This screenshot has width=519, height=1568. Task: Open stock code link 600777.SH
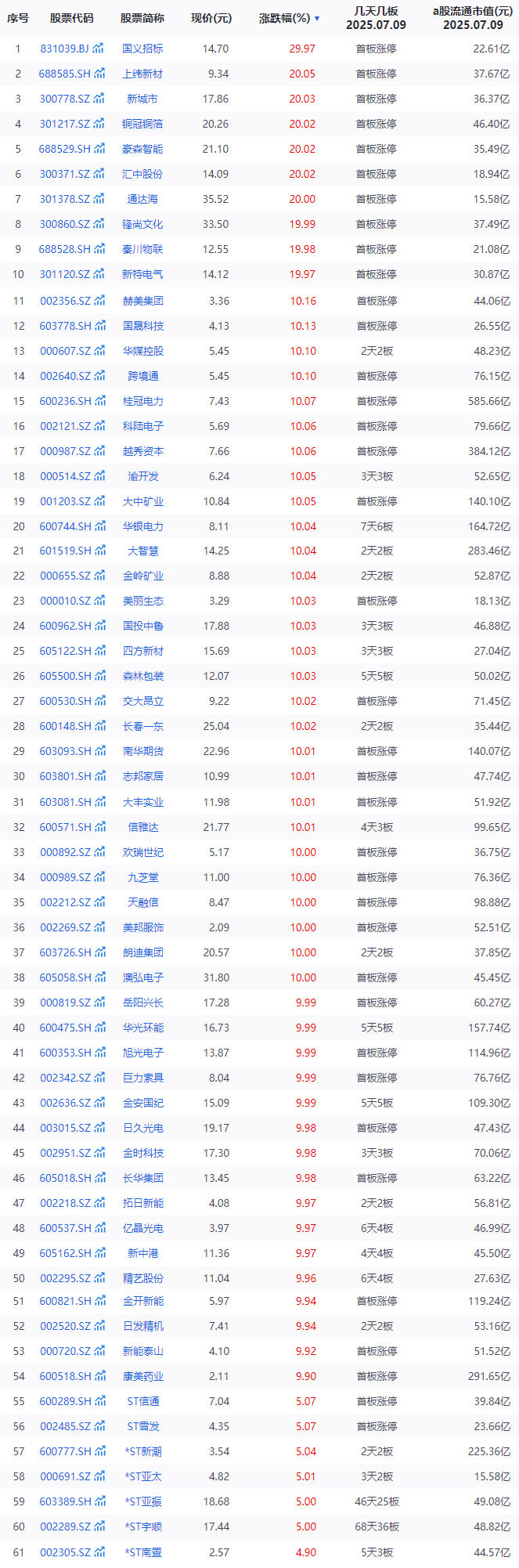click(x=65, y=1451)
